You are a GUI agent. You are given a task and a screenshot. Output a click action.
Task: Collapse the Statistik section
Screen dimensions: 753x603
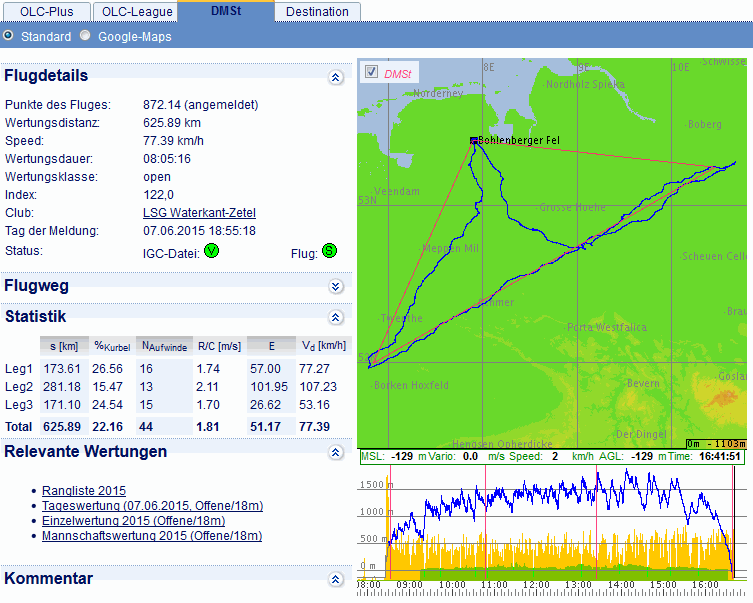(x=336, y=317)
